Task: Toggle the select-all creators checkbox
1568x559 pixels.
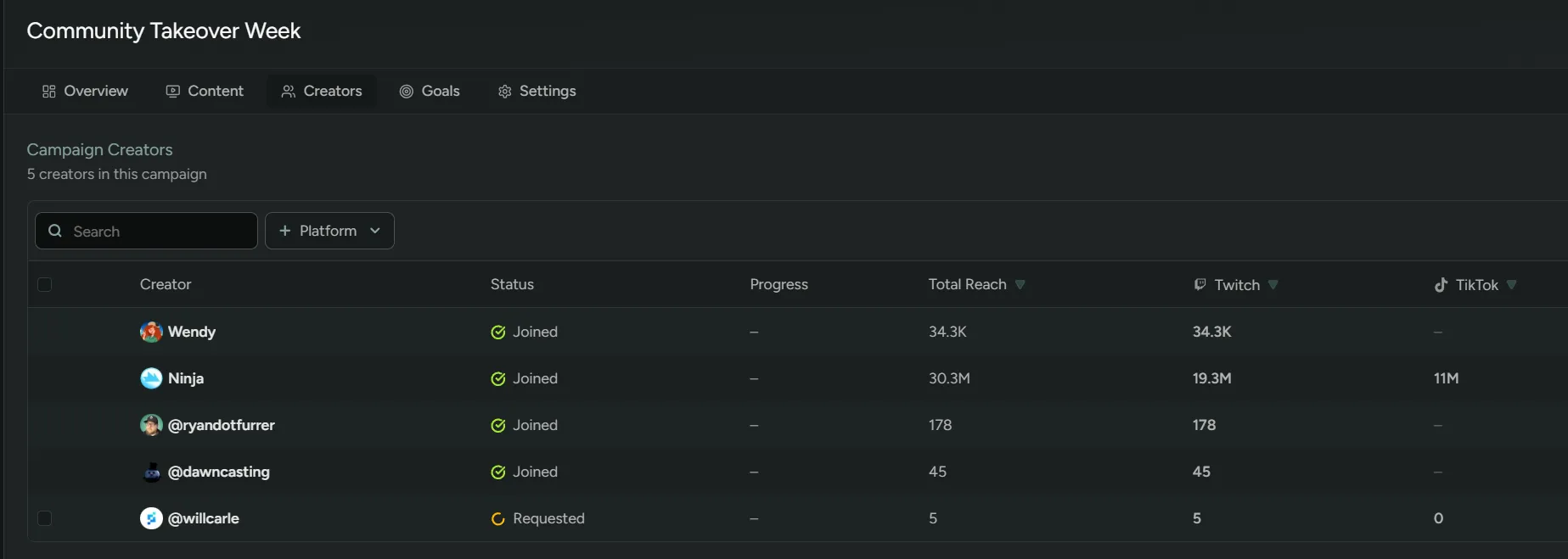Action: pyautogui.click(x=45, y=284)
